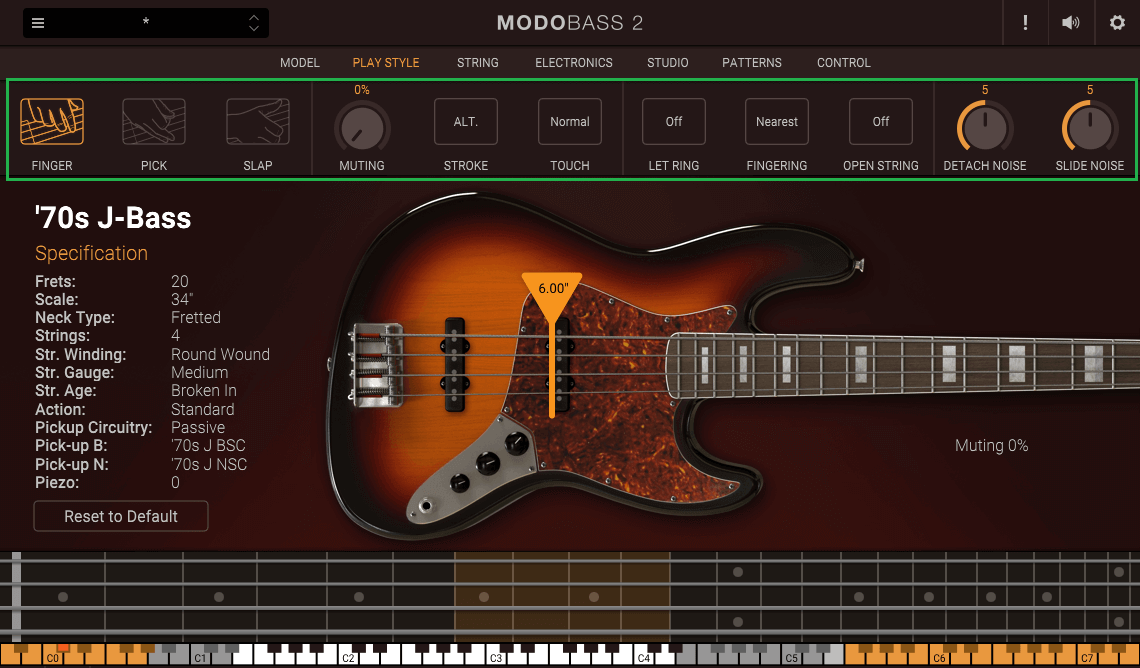Click the '70s J-Bass title
The image size is (1140, 668).
(x=113, y=218)
